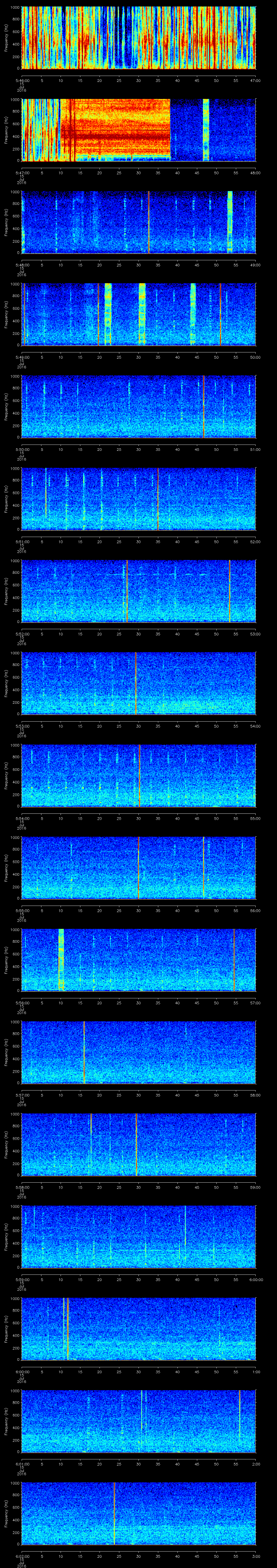
Task: Click the '5:49:00' start time label
Action: (22, 357)
